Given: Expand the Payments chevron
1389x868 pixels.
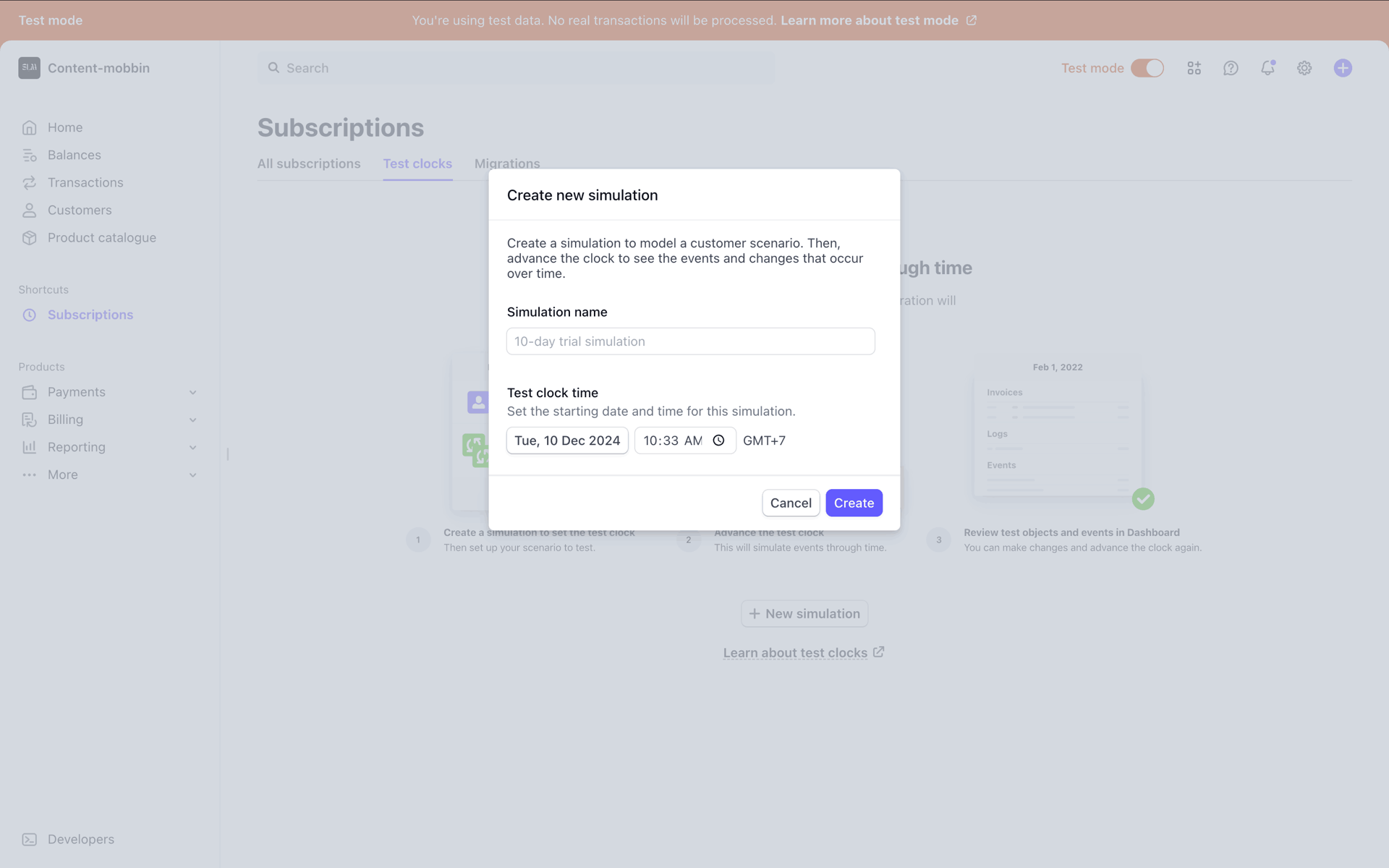Looking at the screenshot, I should click(x=192, y=392).
